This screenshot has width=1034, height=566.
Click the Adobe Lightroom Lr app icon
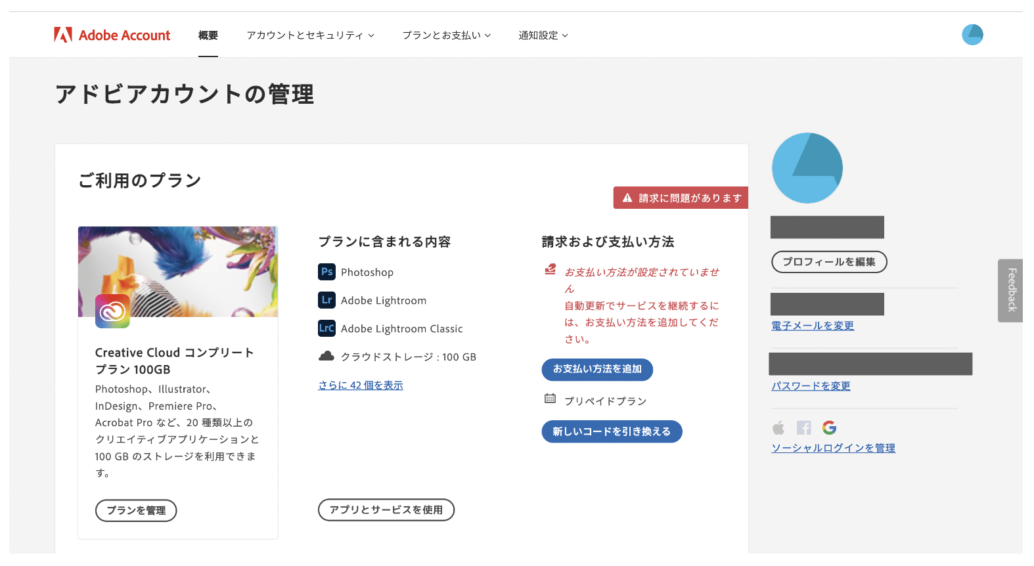tap(326, 300)
